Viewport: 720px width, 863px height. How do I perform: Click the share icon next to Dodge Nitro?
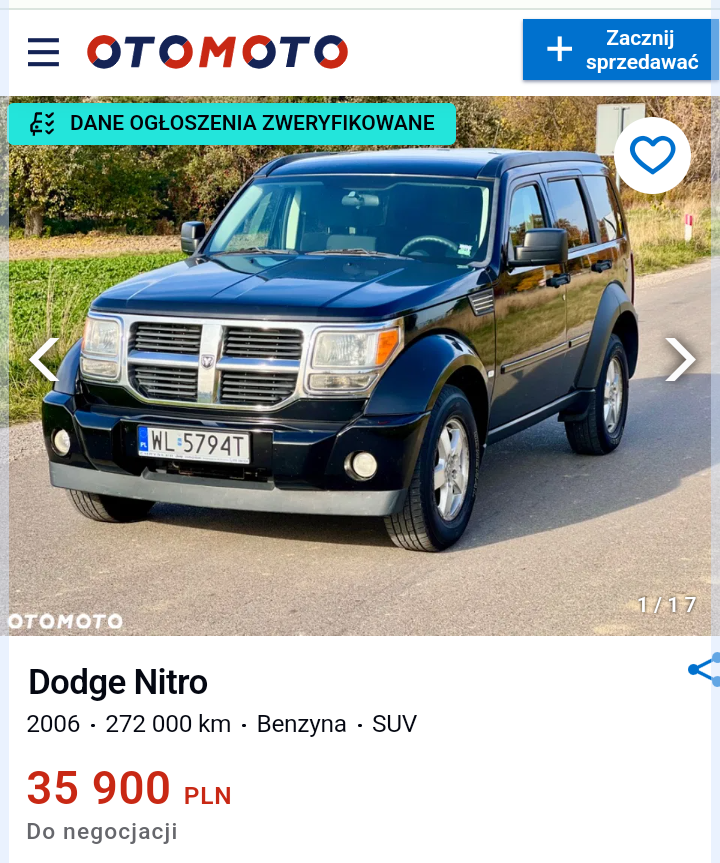click(705, 669)
